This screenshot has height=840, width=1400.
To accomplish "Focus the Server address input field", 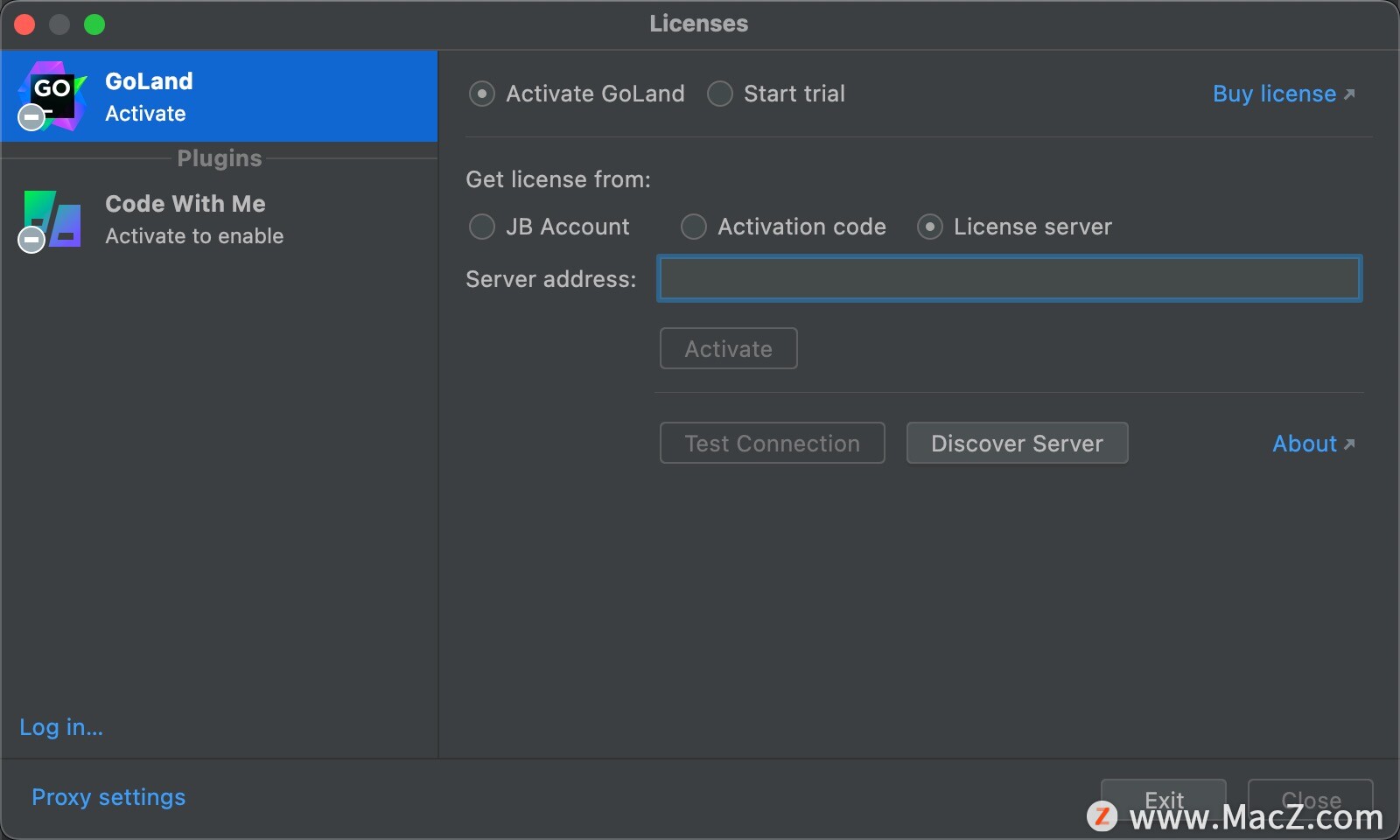I will (1010, 278).
